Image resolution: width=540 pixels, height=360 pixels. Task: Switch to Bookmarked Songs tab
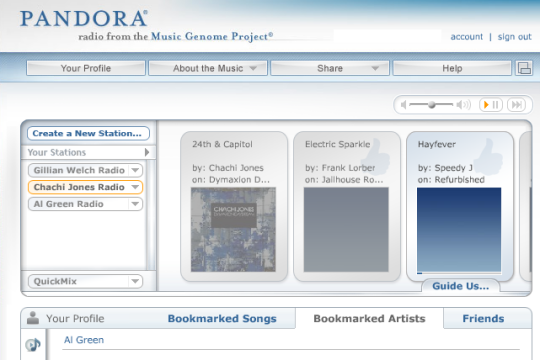tap(222, 318)
